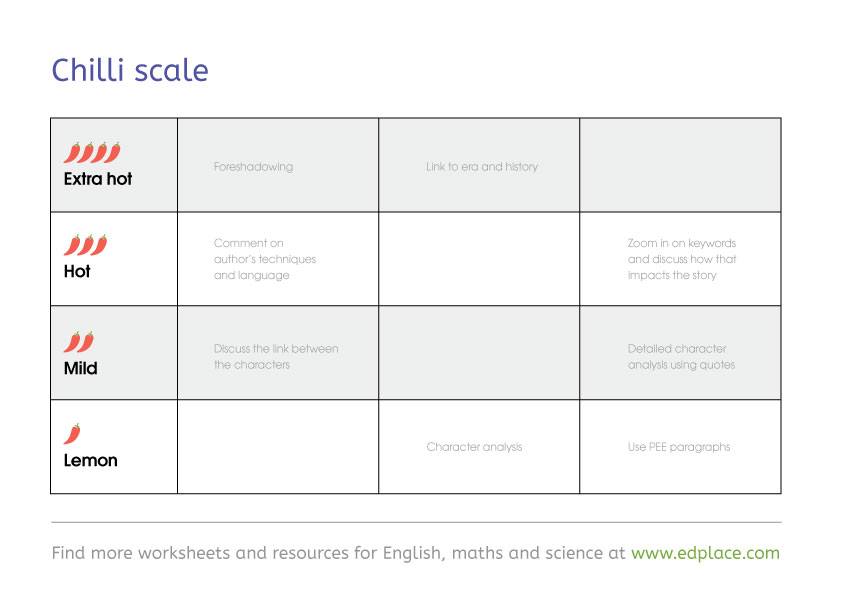
Task: Select the Hot level label
Action: click(x=77, y=271)
